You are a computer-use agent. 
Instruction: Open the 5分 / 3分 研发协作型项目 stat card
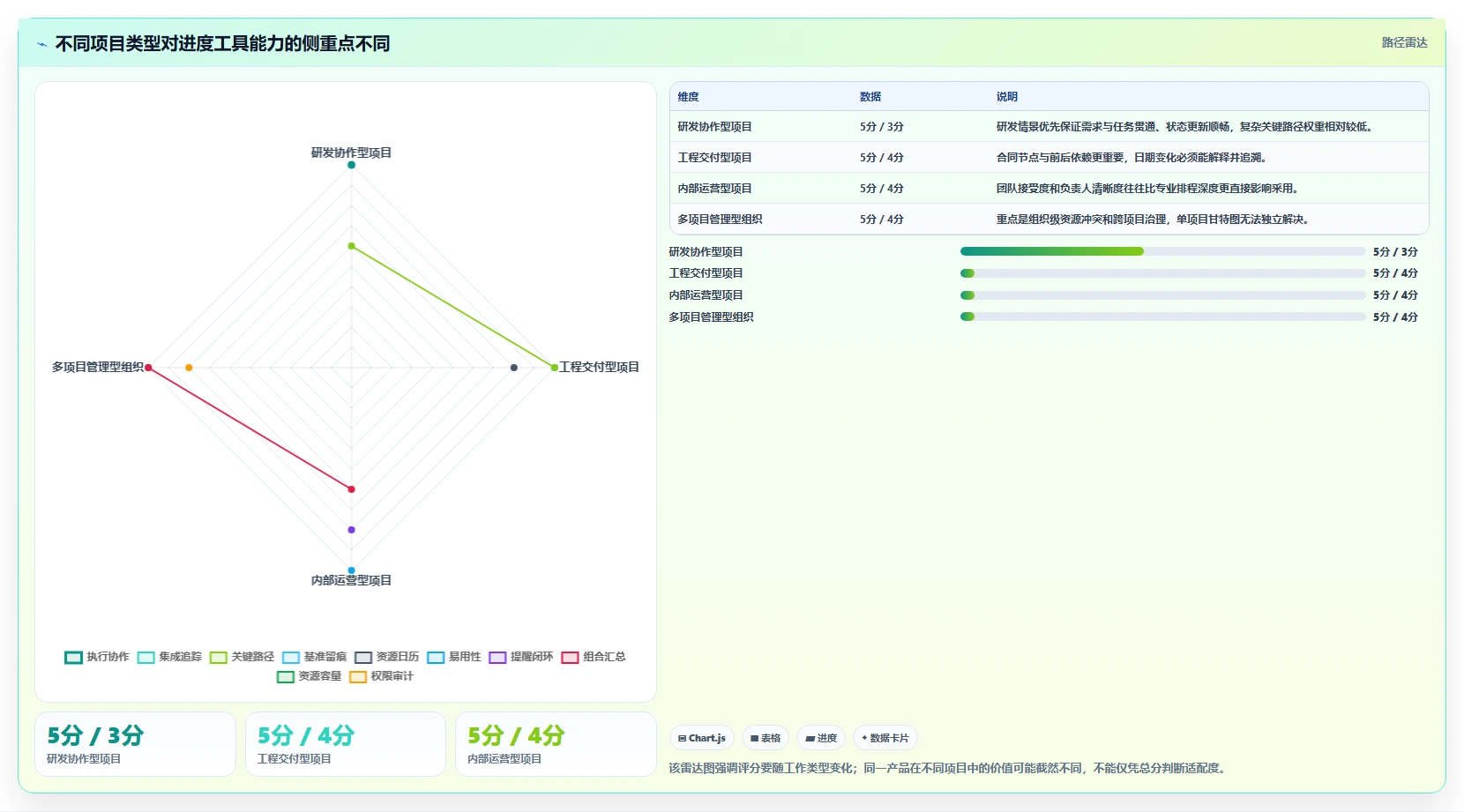pyautogui.click(x=135, y=744)
